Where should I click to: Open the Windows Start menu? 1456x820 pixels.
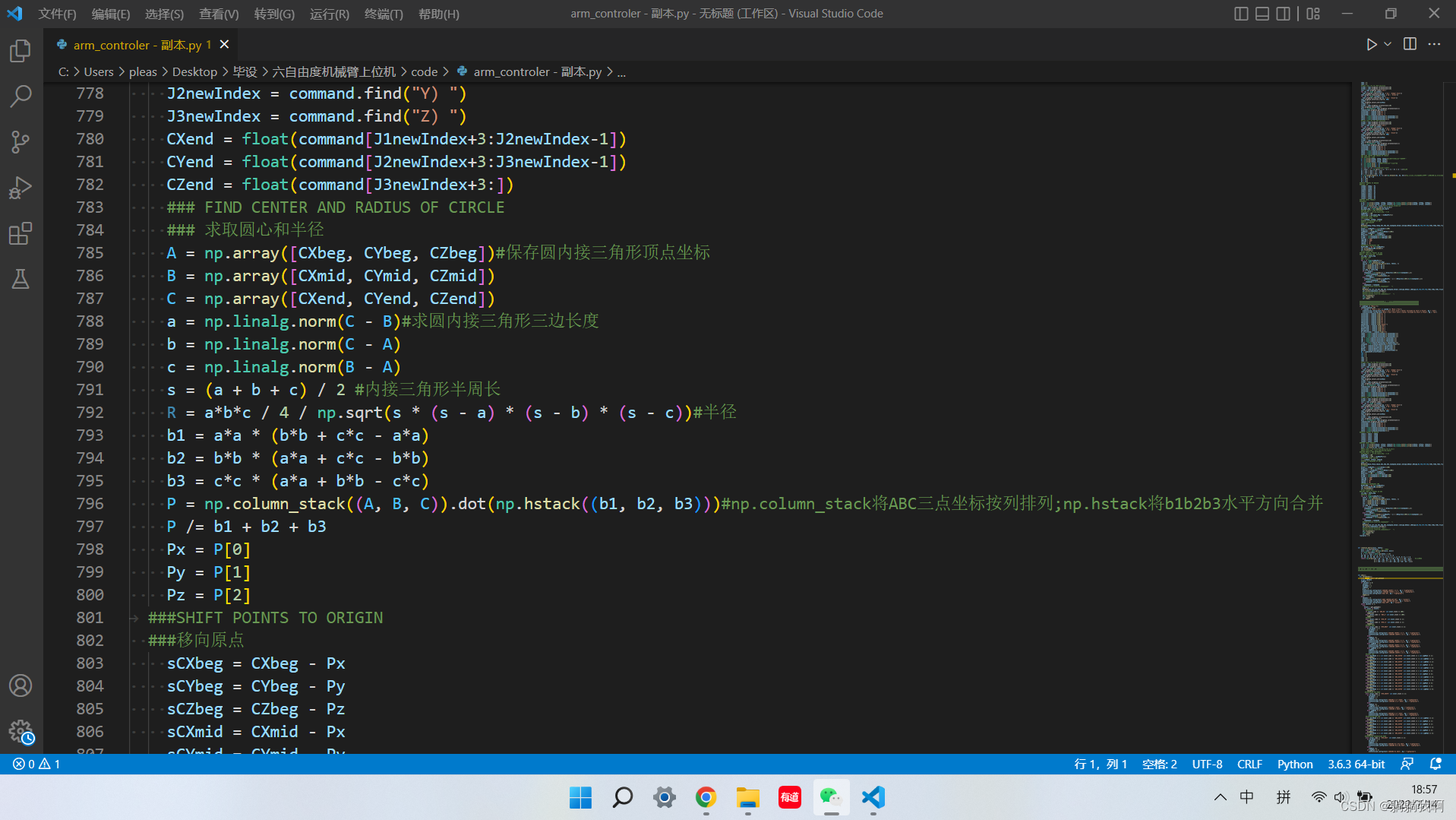coord(581,797)
